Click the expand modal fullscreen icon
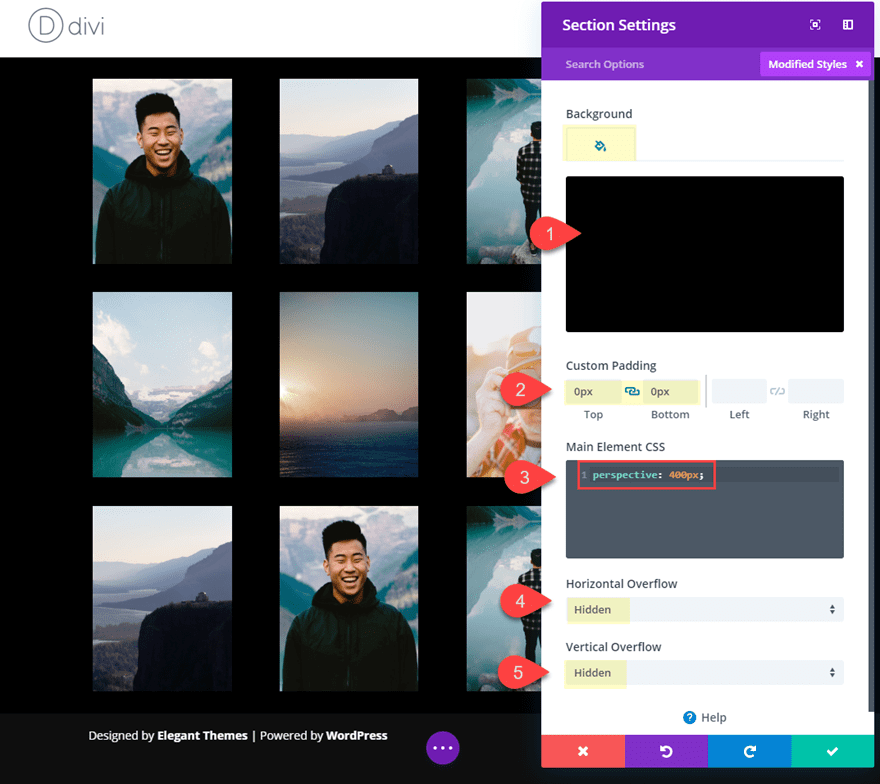 (x=815, y=24)
